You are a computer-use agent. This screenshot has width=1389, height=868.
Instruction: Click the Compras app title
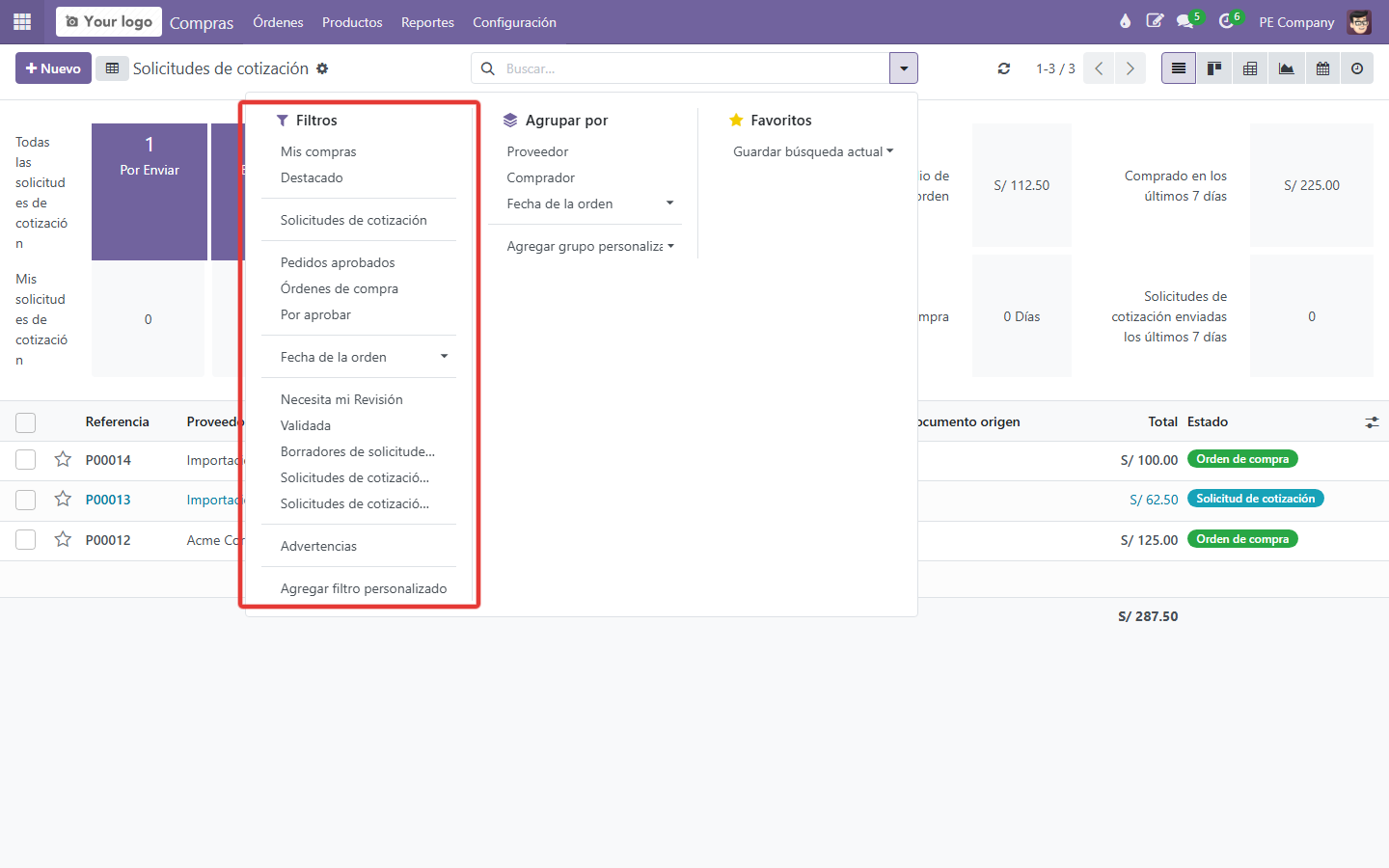click(202, 22)
